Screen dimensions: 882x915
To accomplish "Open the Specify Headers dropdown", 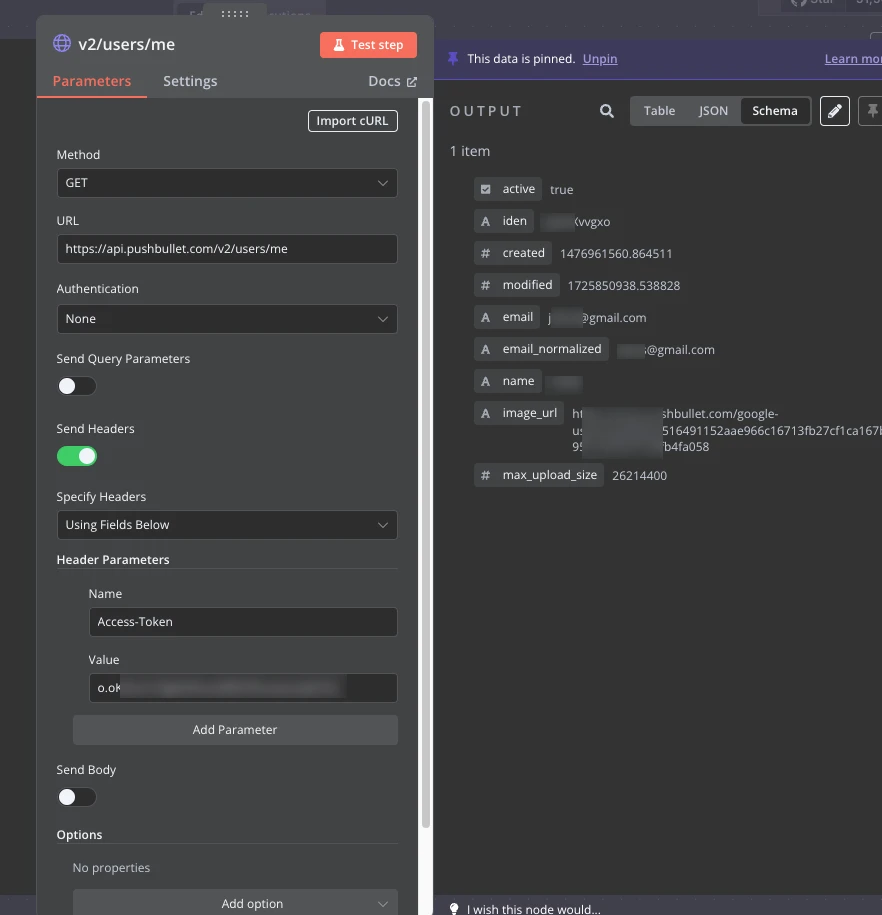I will [x=227, y=525].
